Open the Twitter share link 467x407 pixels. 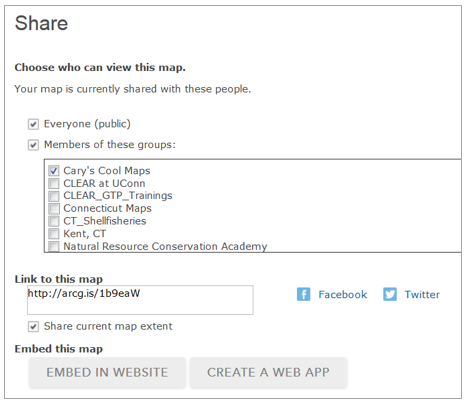pyautogui.click(x=422, y=295)
